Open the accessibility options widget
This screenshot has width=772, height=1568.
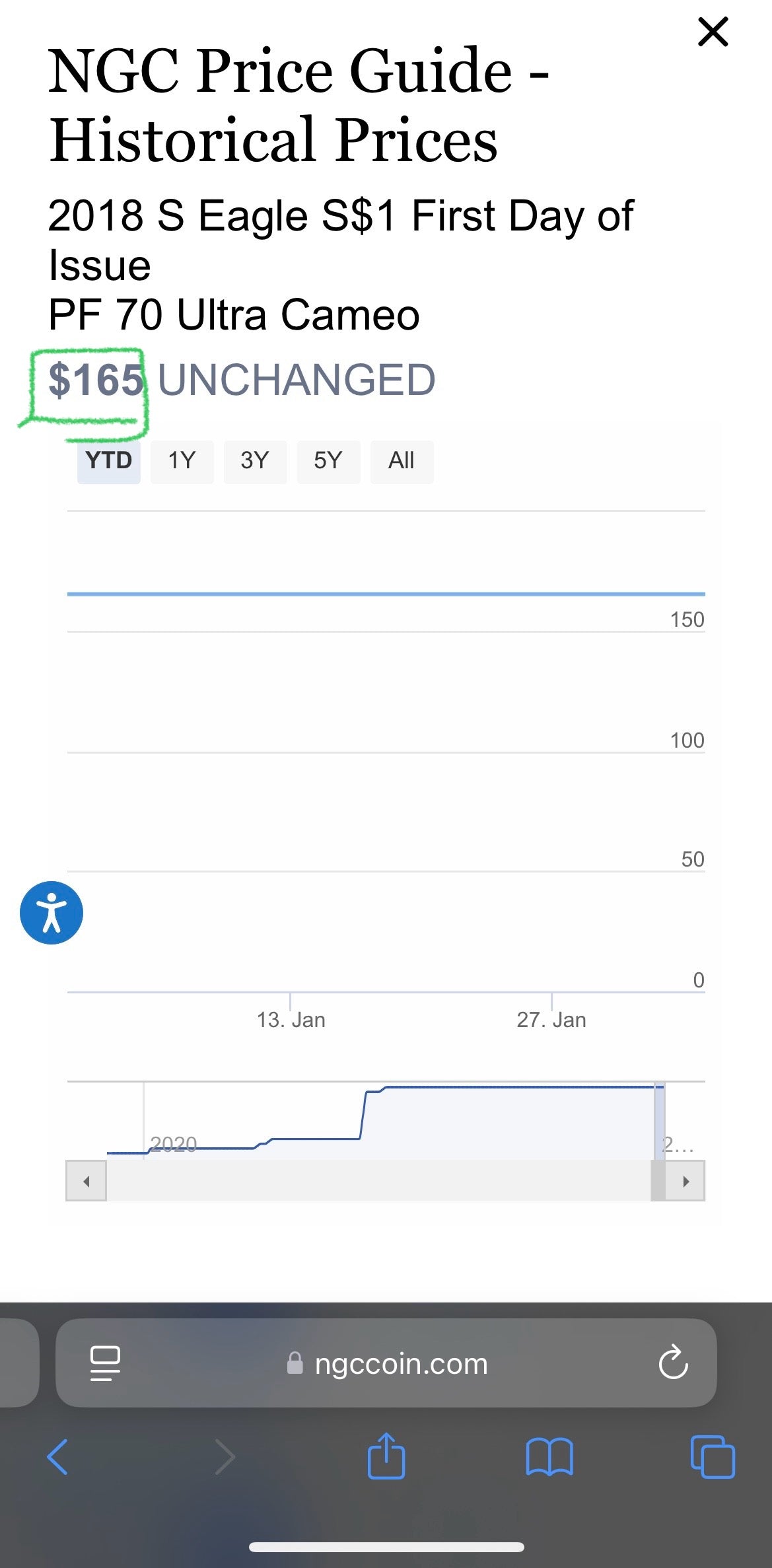pos(52,912)
